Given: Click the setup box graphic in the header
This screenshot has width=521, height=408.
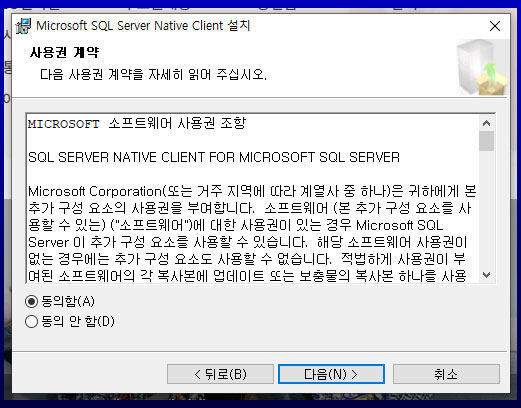Looking at the screenshot, I should [x=482, y=67].
